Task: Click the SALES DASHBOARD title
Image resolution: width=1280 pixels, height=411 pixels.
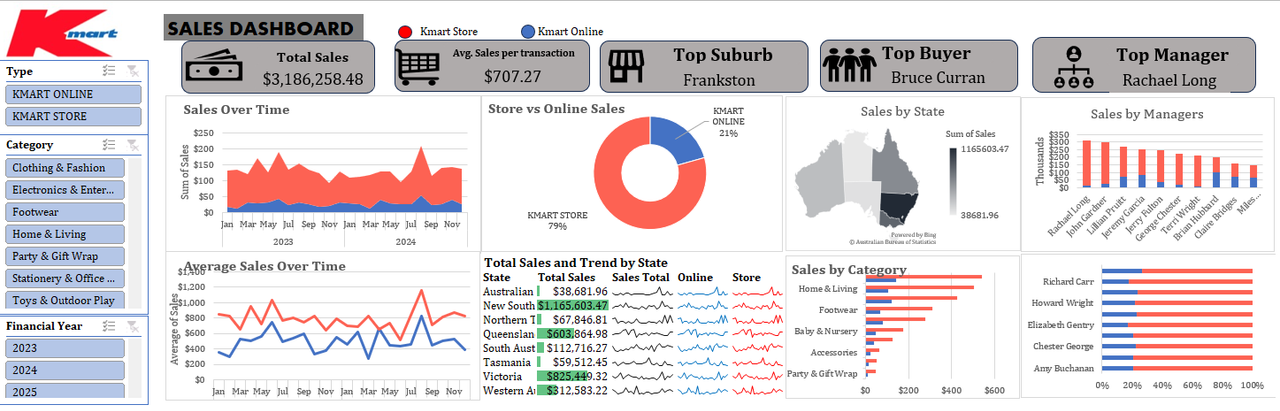Action: pyautogui.click(x=259, y=29)
